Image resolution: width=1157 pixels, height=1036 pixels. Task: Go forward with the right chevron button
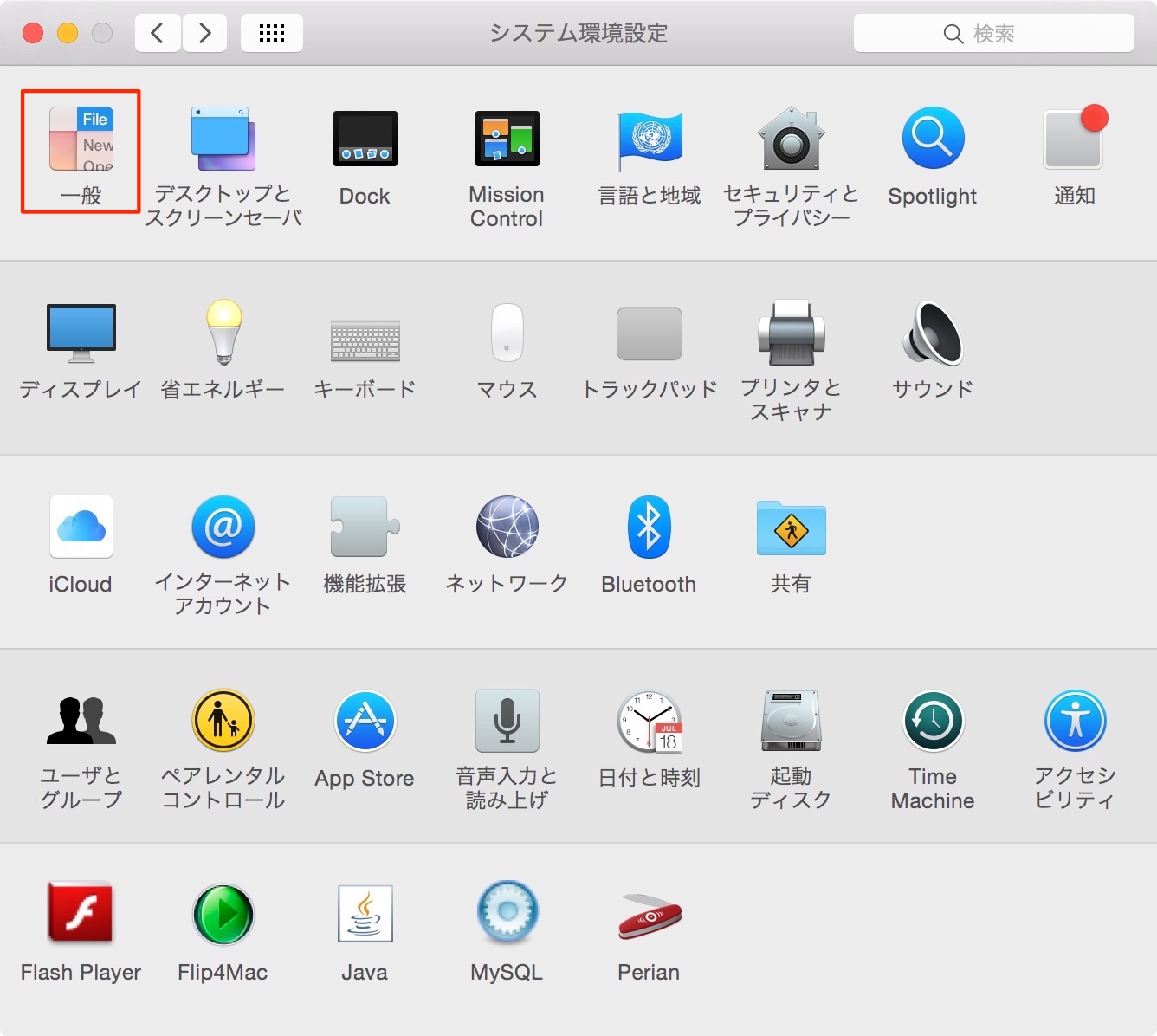[x=204, y=34]
